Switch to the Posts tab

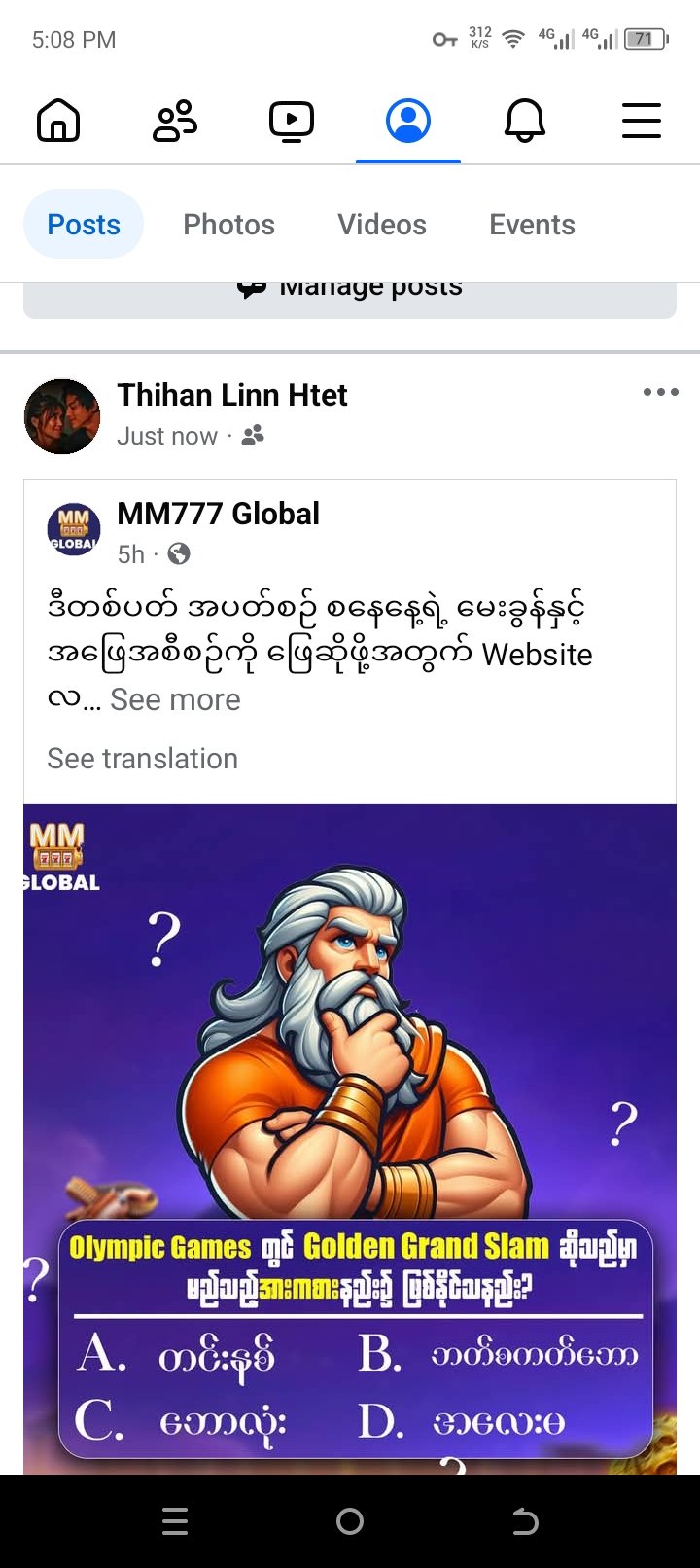84,225
